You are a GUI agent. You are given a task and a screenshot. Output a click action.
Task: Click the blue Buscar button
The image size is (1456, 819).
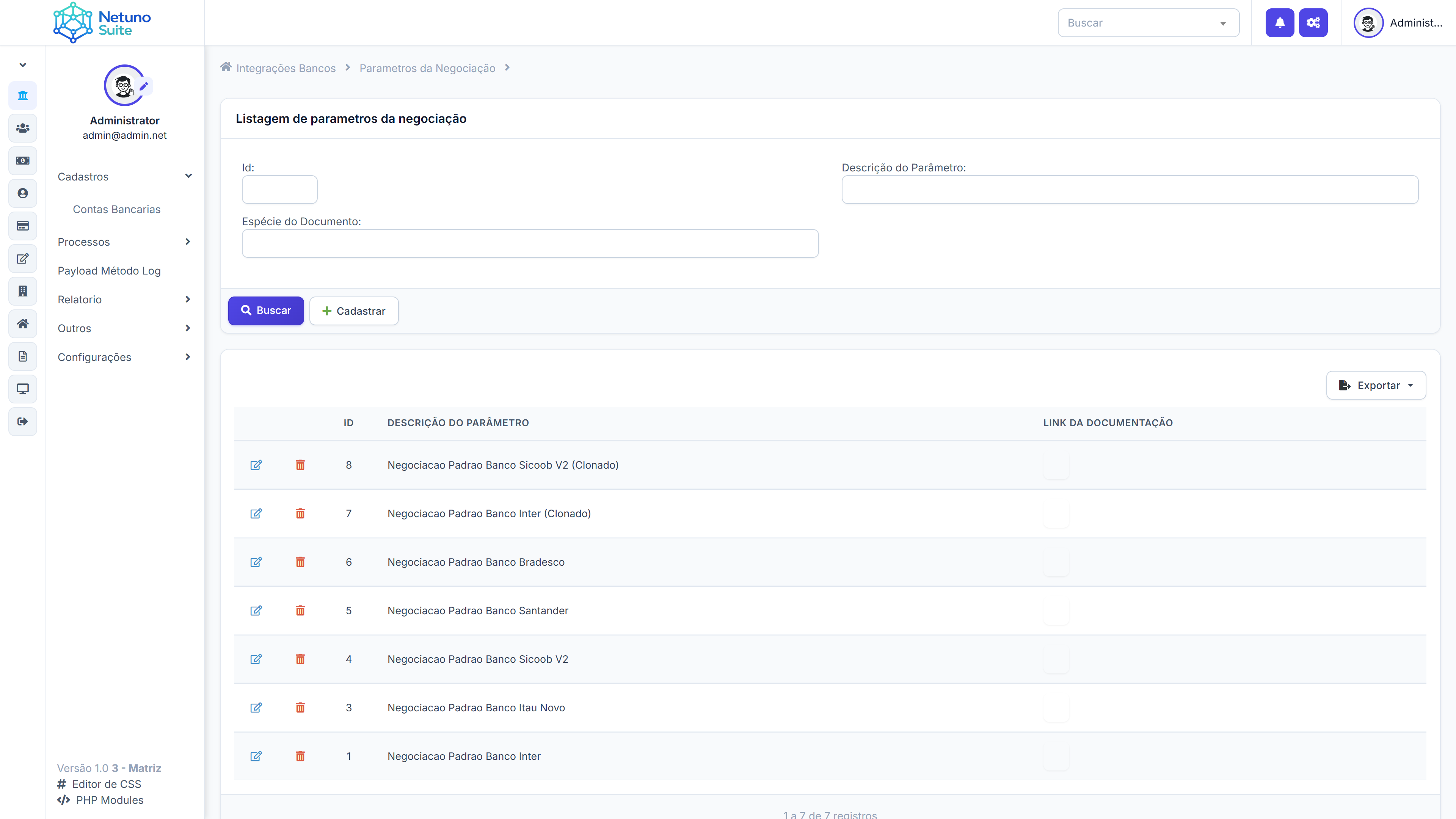tap(266, 310)
